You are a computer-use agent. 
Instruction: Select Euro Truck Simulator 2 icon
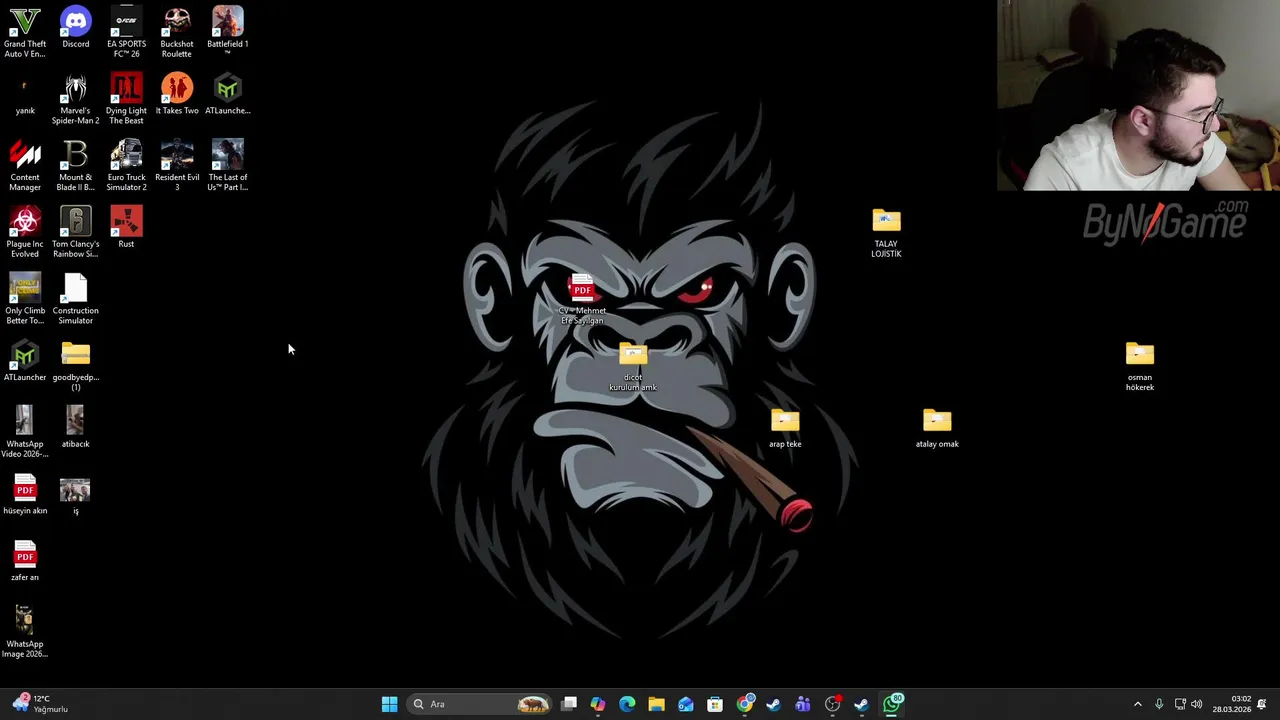pos(126,166)
